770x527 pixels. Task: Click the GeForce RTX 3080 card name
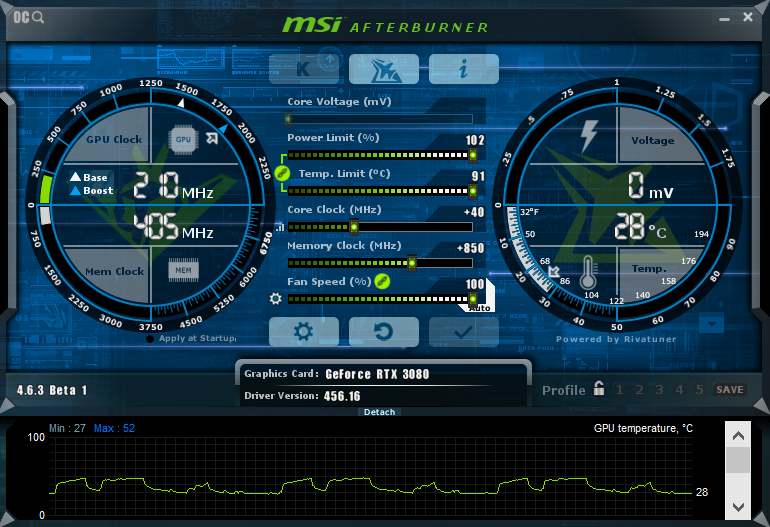pos(377,374)
